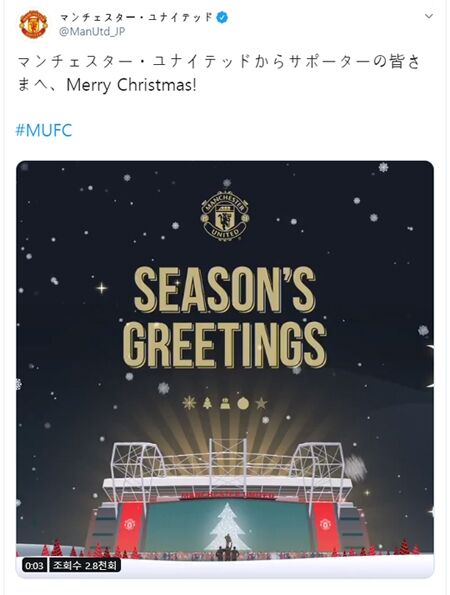Click the gold club crest in video

[225, 215]
